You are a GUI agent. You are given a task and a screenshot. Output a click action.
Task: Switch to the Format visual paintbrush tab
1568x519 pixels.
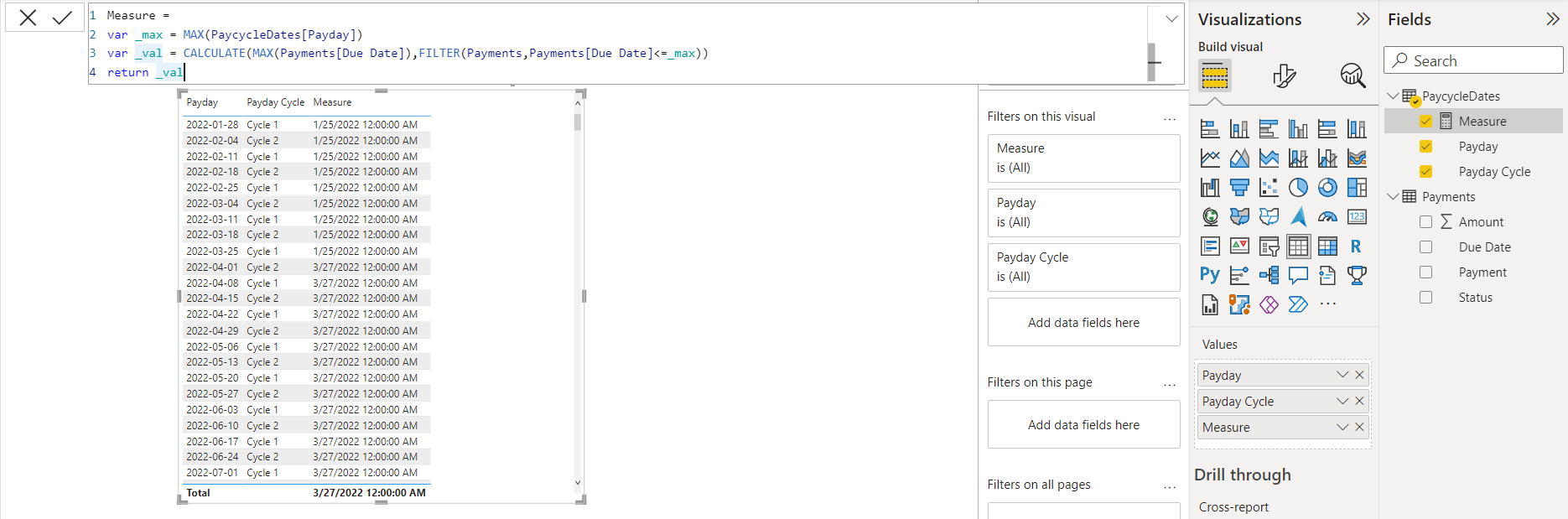(1284, 76)
